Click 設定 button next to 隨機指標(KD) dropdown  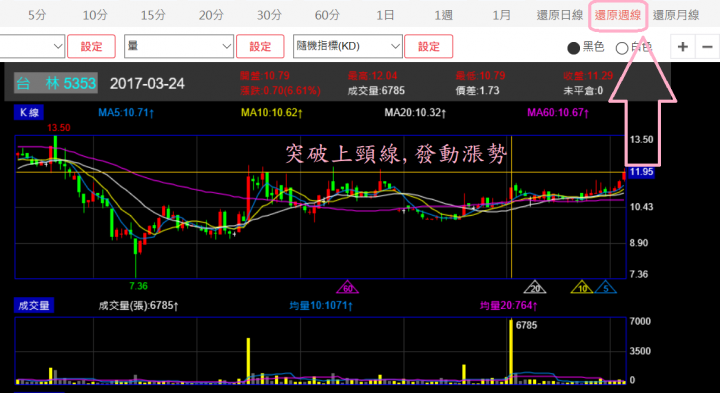429,46
